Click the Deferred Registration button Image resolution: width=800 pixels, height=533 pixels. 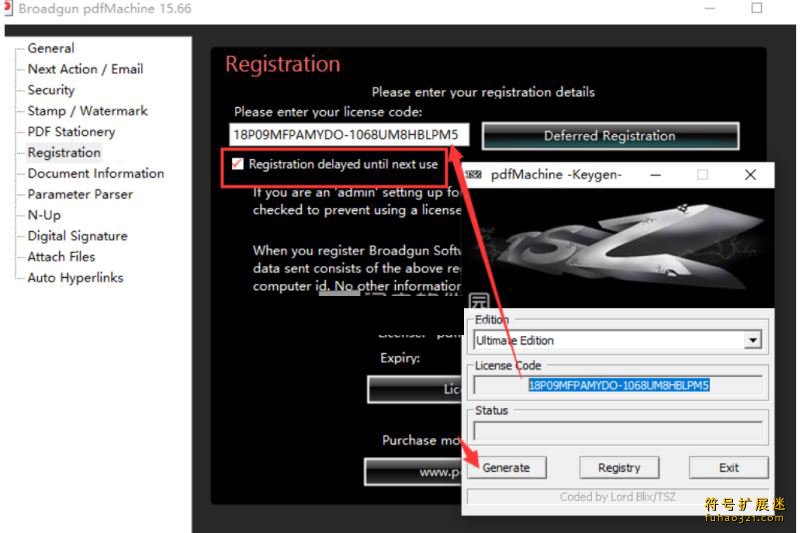click(x=609, y=136)
